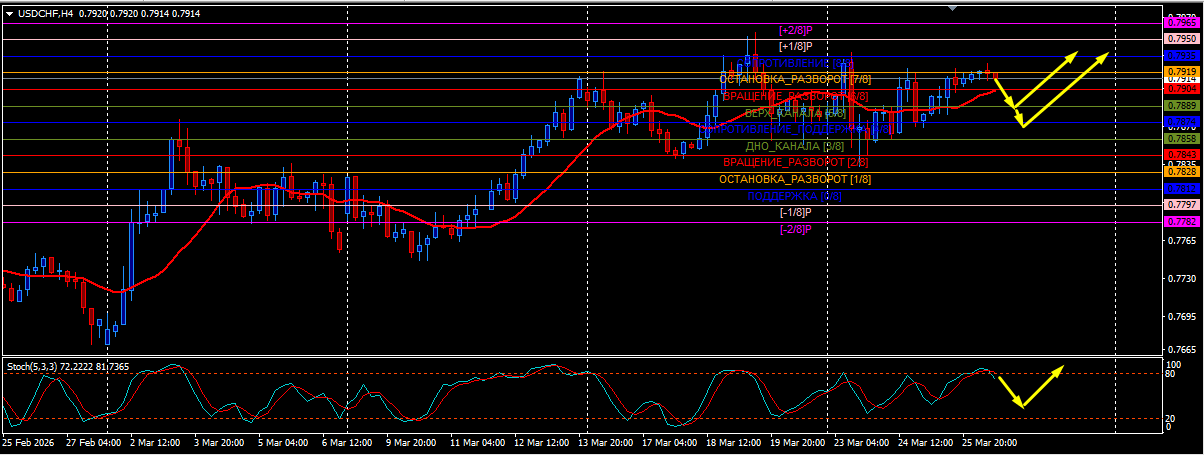Click the chart shift triangle marker at top

point(952,8)
